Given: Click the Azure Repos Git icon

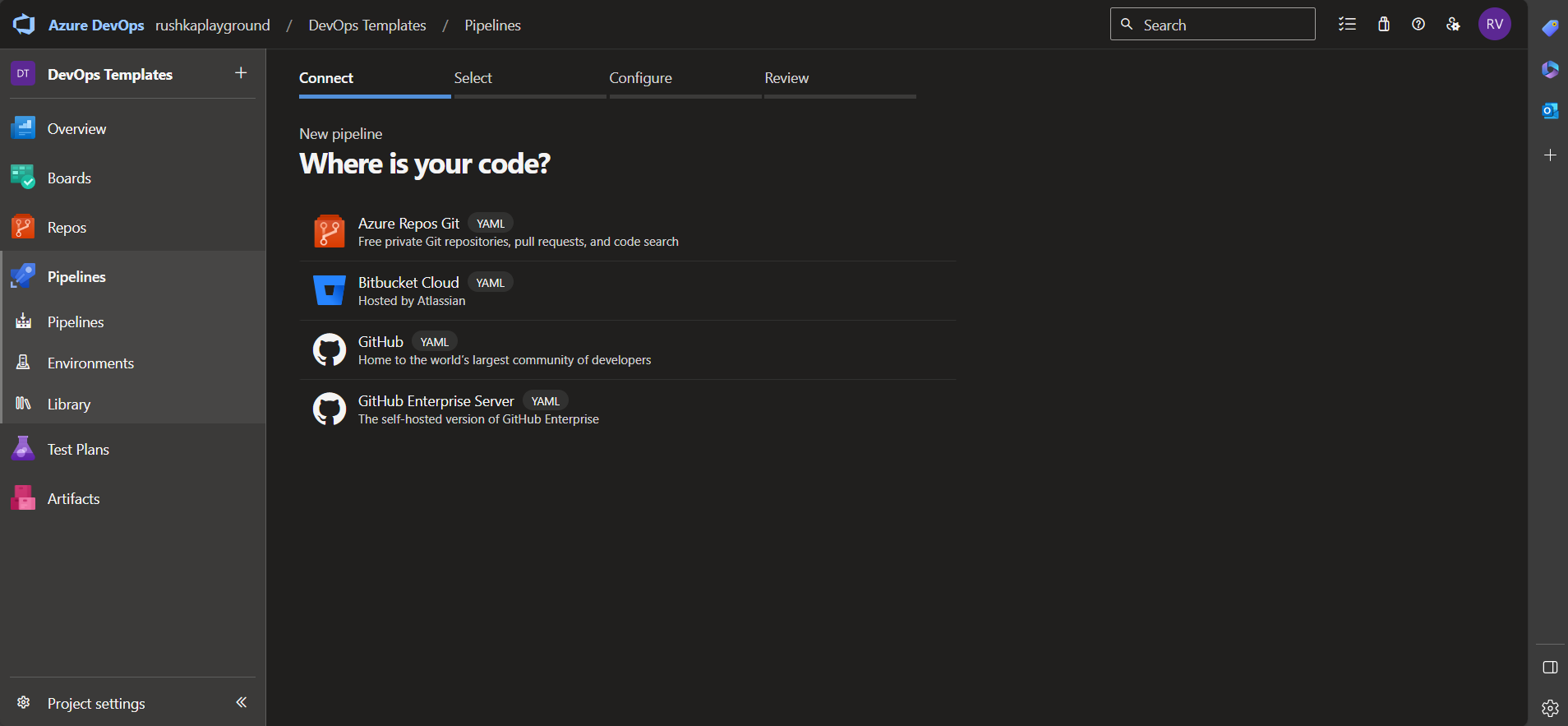Looking at the screenshot, I should point(330,232).
